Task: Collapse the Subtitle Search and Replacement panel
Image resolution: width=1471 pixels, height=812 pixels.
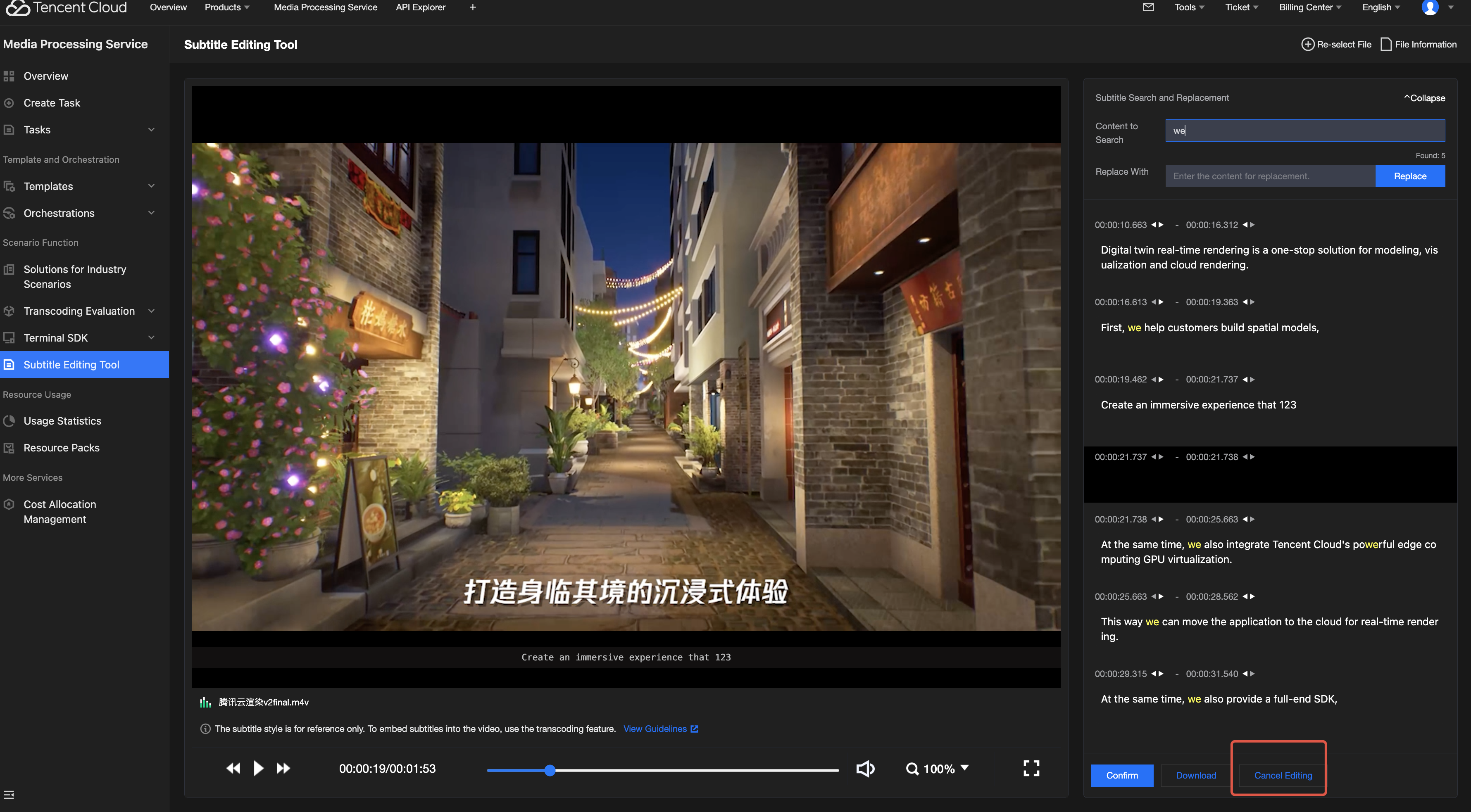Action: tap(1424, 98)
